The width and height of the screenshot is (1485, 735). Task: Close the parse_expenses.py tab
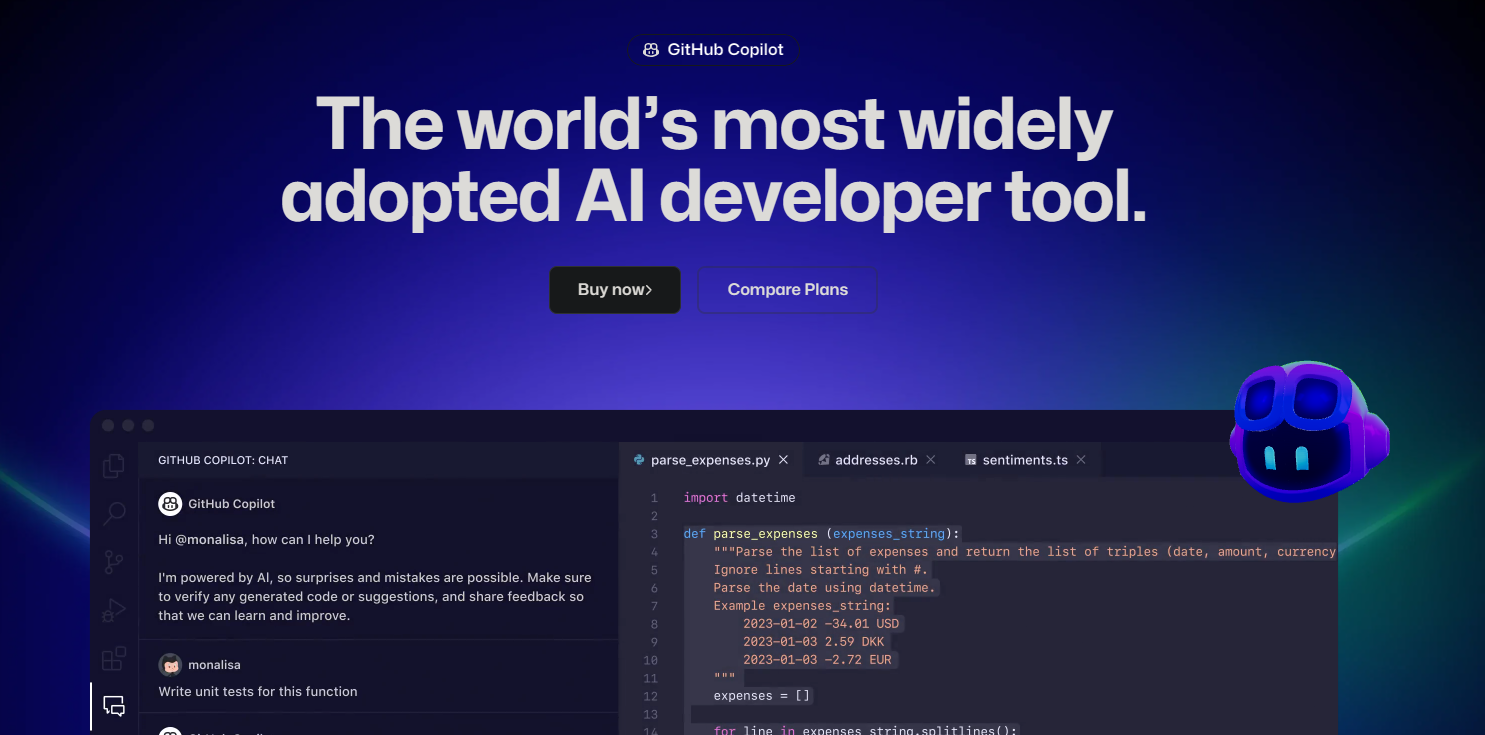point(784,460)
